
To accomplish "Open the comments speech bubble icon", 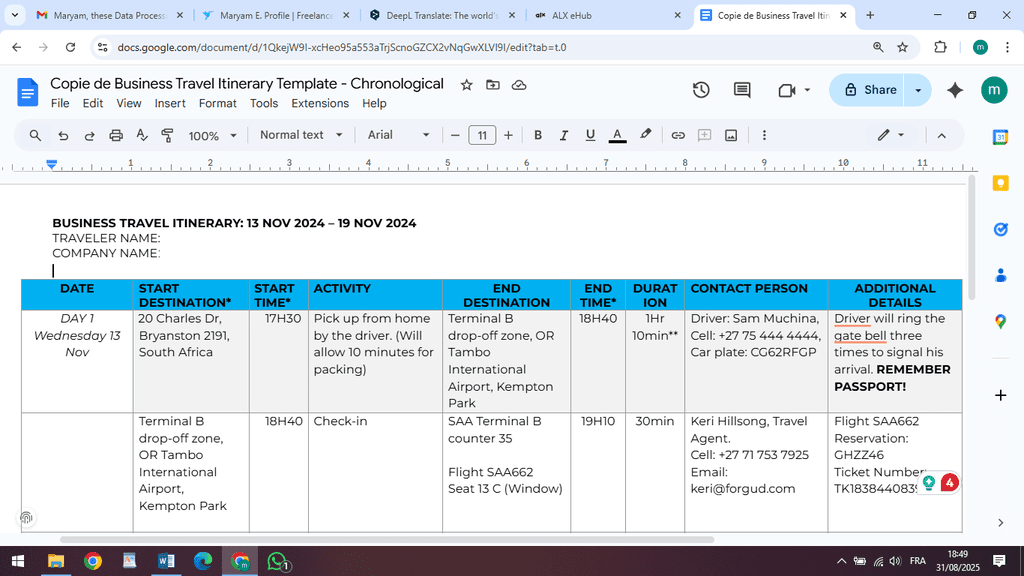I will (x=742, y=90).
